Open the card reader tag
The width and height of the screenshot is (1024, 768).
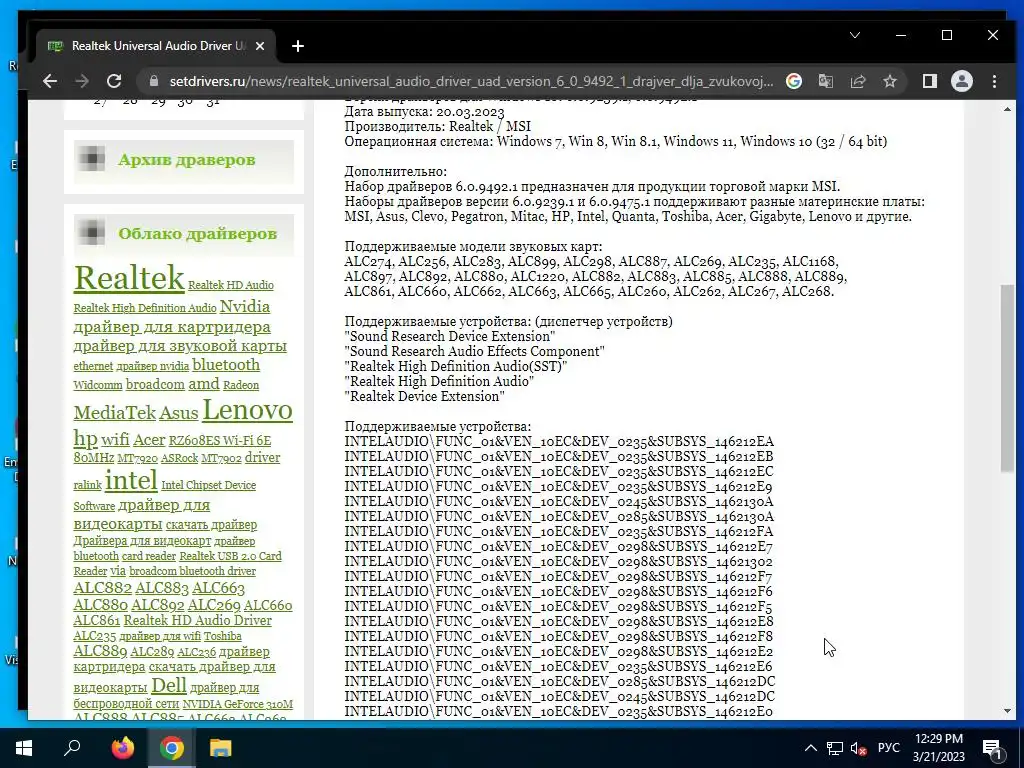(x=149, y=556)
